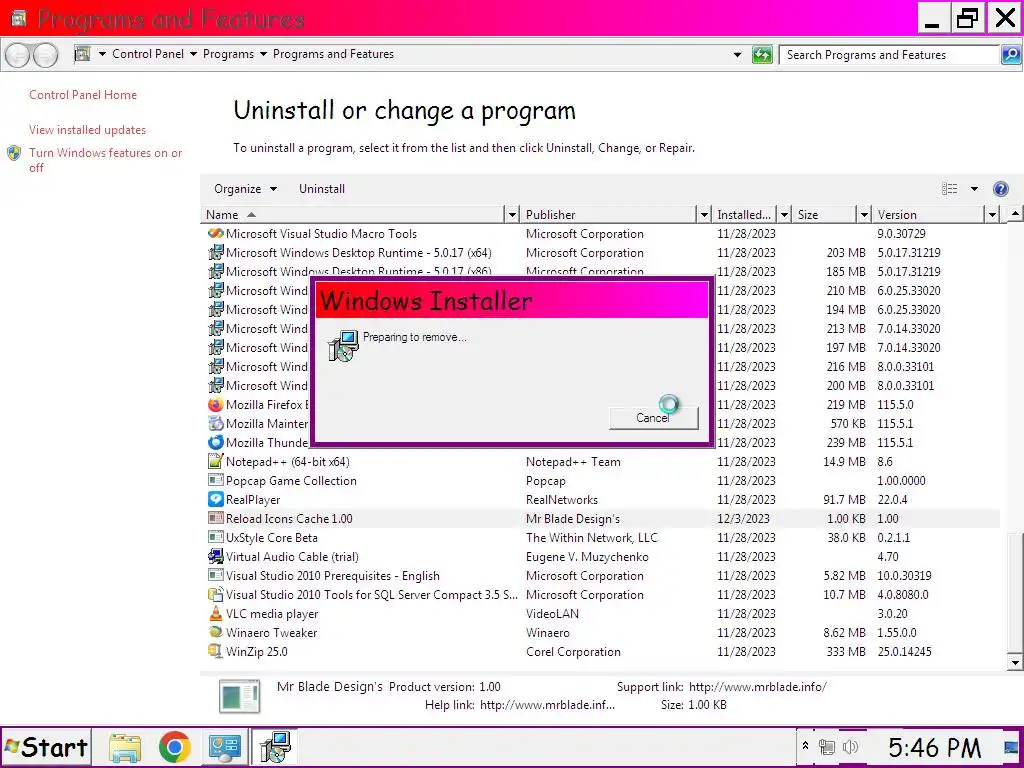The height and width of the screenshot is (768, 1024).
Task: Click the Reload Icons Cache 1.00 icon
Action: pos(216,518)
